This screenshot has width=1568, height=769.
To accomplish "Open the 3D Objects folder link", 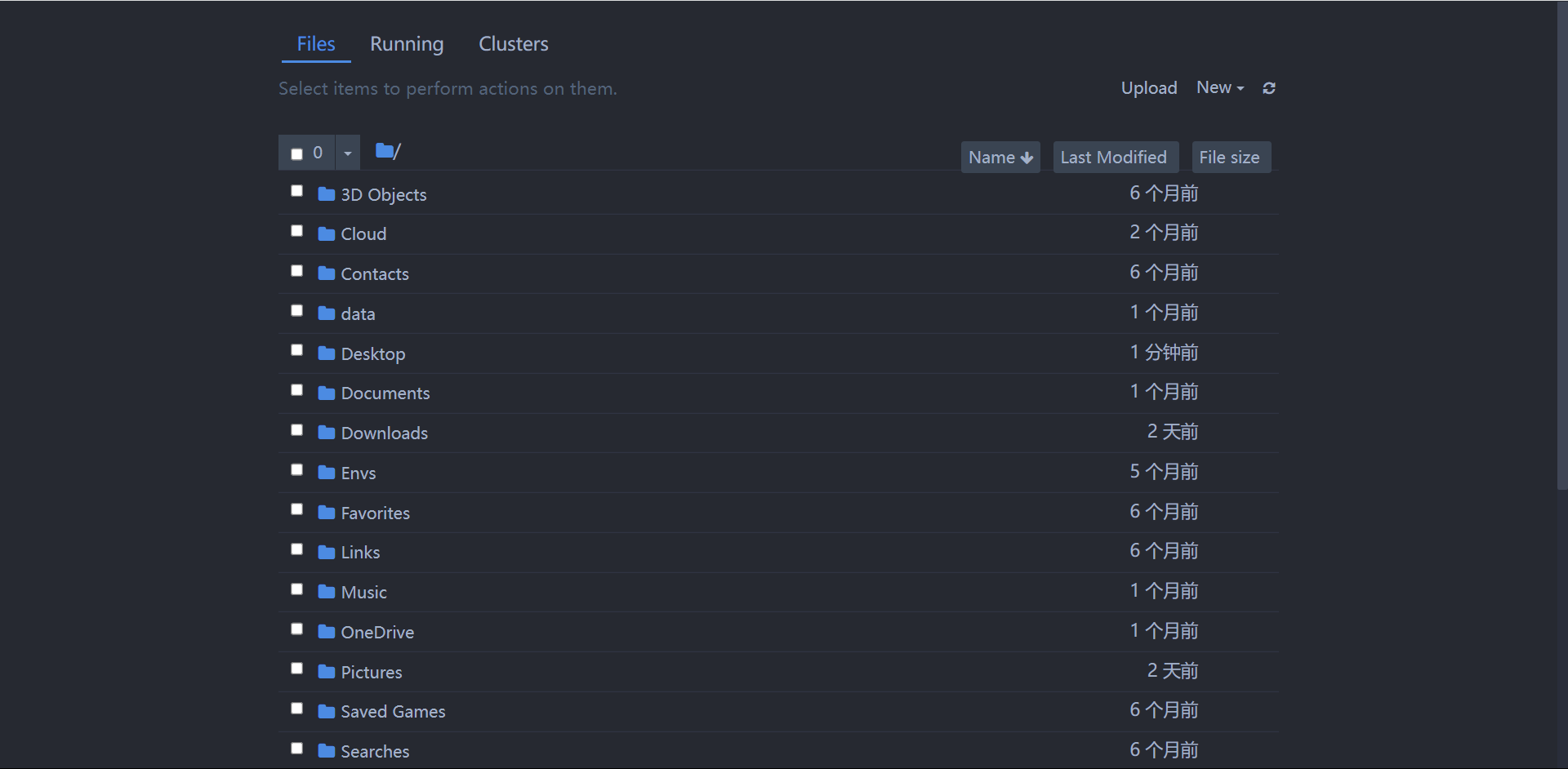I will (384, 195).
